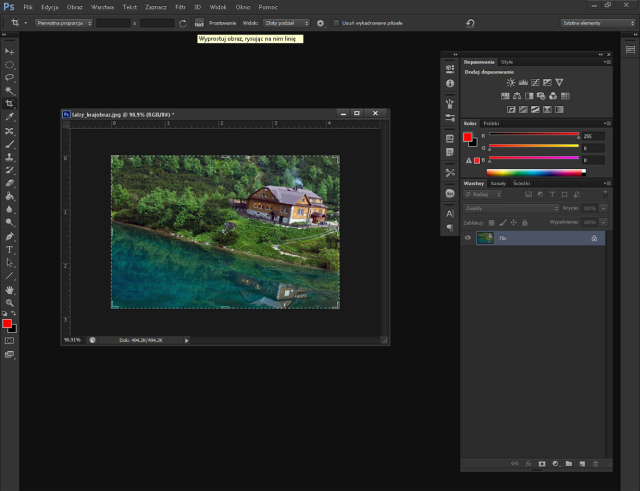Select the Brush tool
This screenshot has width=640, height=491.
(9, 144)
